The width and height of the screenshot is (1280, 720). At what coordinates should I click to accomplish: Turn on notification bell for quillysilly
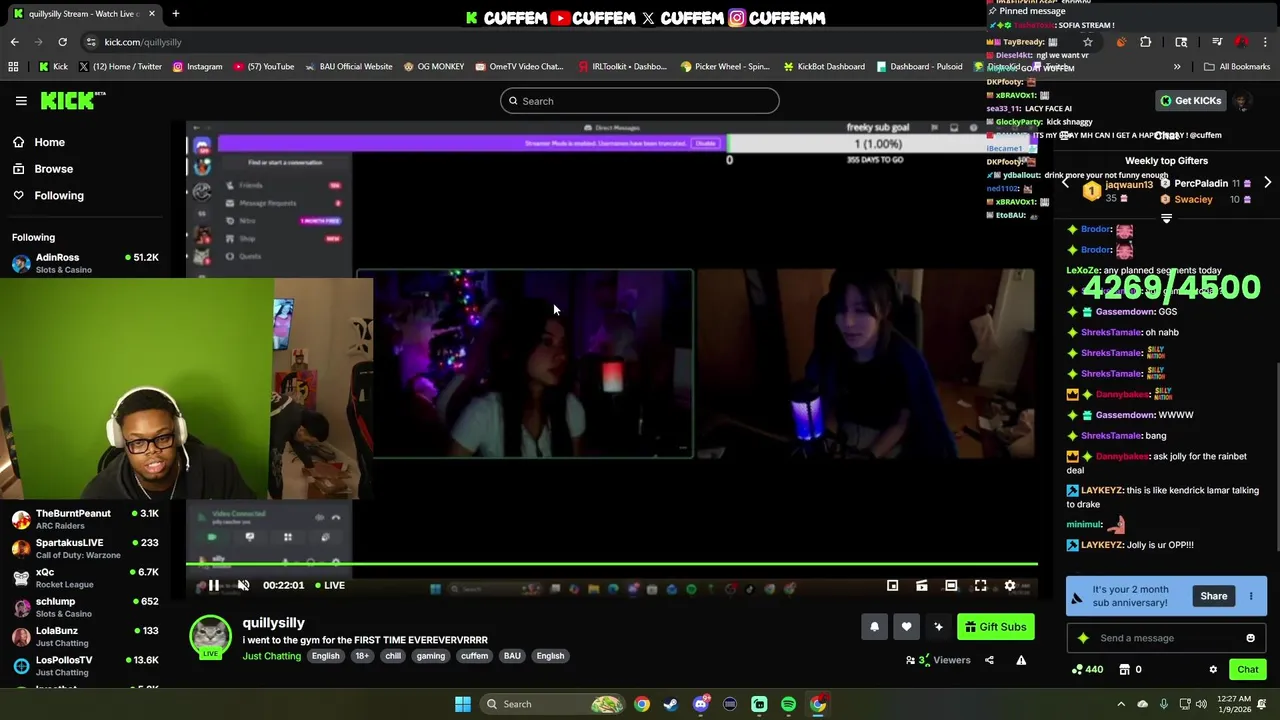coord(874,627)
